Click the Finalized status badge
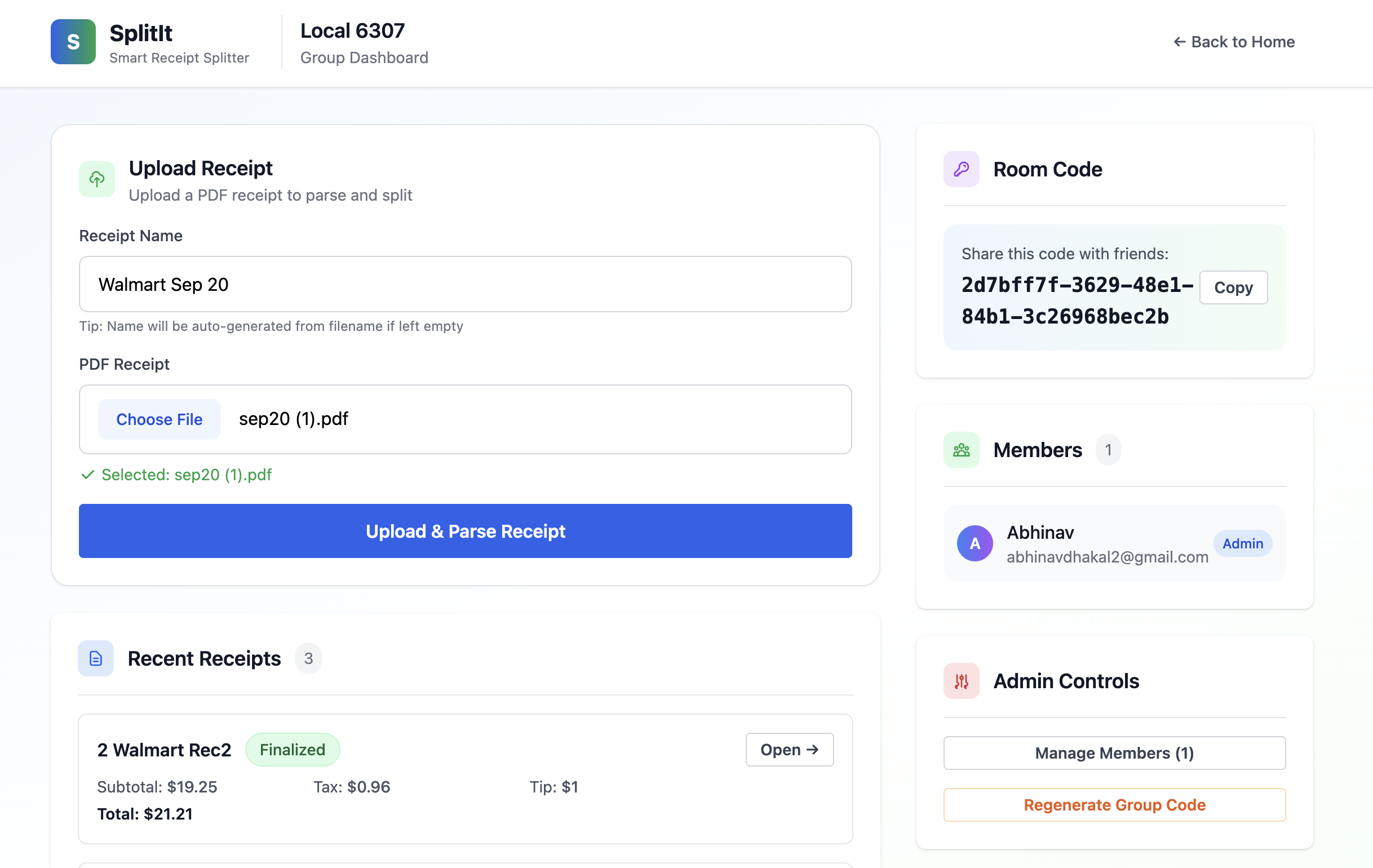 click(293, 750)
